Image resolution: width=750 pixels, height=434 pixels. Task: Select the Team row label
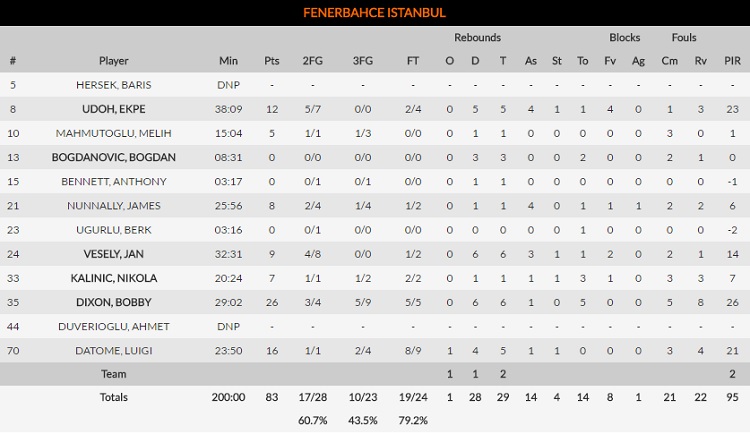[114, 373]
